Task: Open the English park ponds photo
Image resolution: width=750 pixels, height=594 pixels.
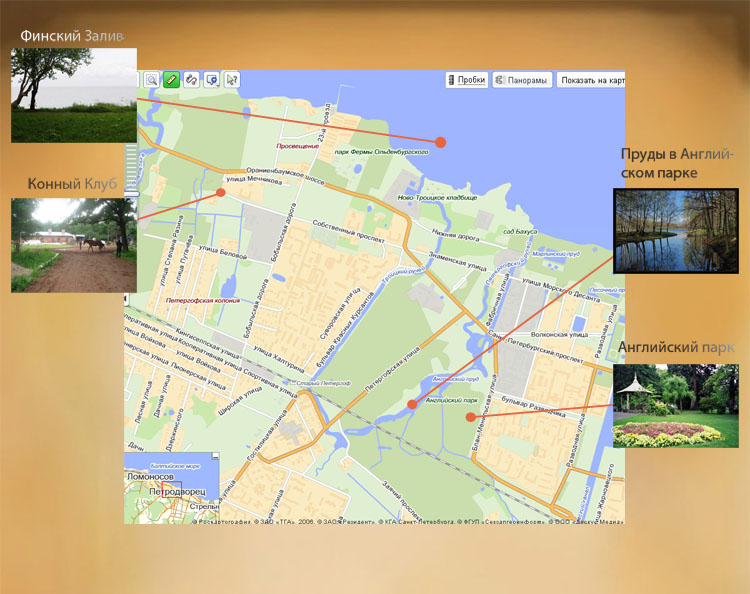Action: (676, 231)
